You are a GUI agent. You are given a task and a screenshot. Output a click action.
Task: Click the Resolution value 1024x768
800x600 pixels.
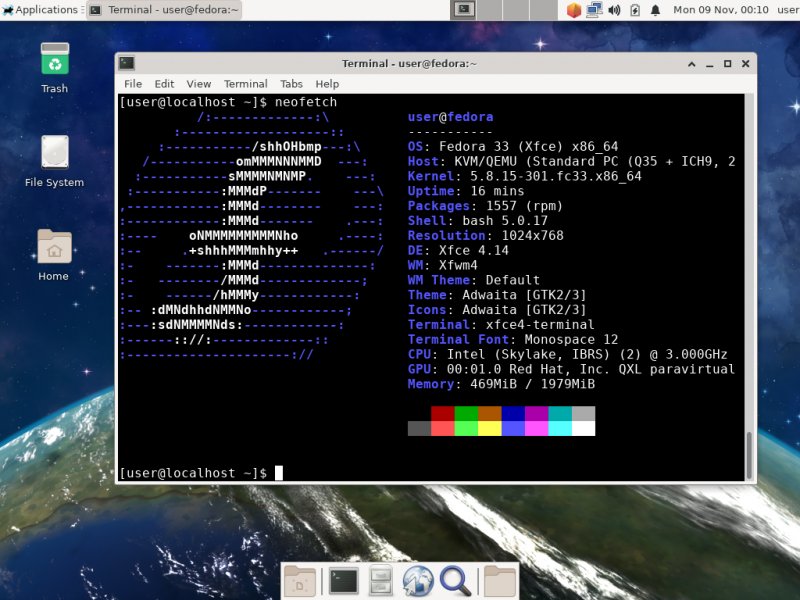point(532,235)
